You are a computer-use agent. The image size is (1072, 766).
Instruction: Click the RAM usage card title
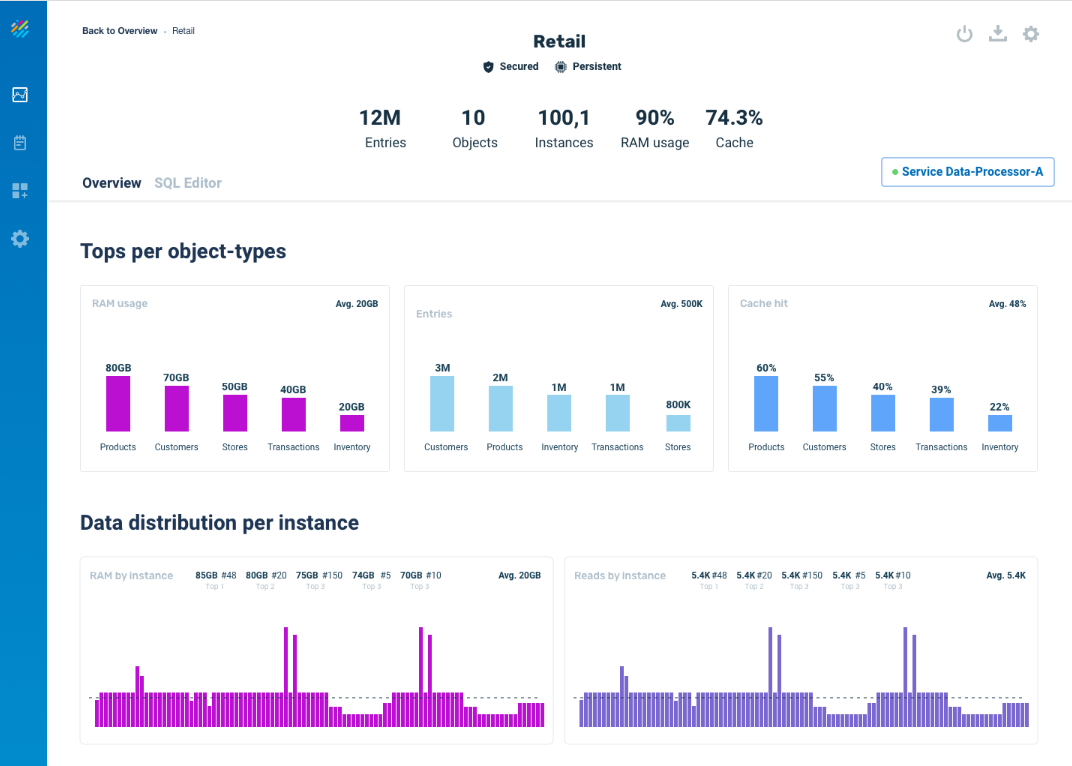pos(120,304)
